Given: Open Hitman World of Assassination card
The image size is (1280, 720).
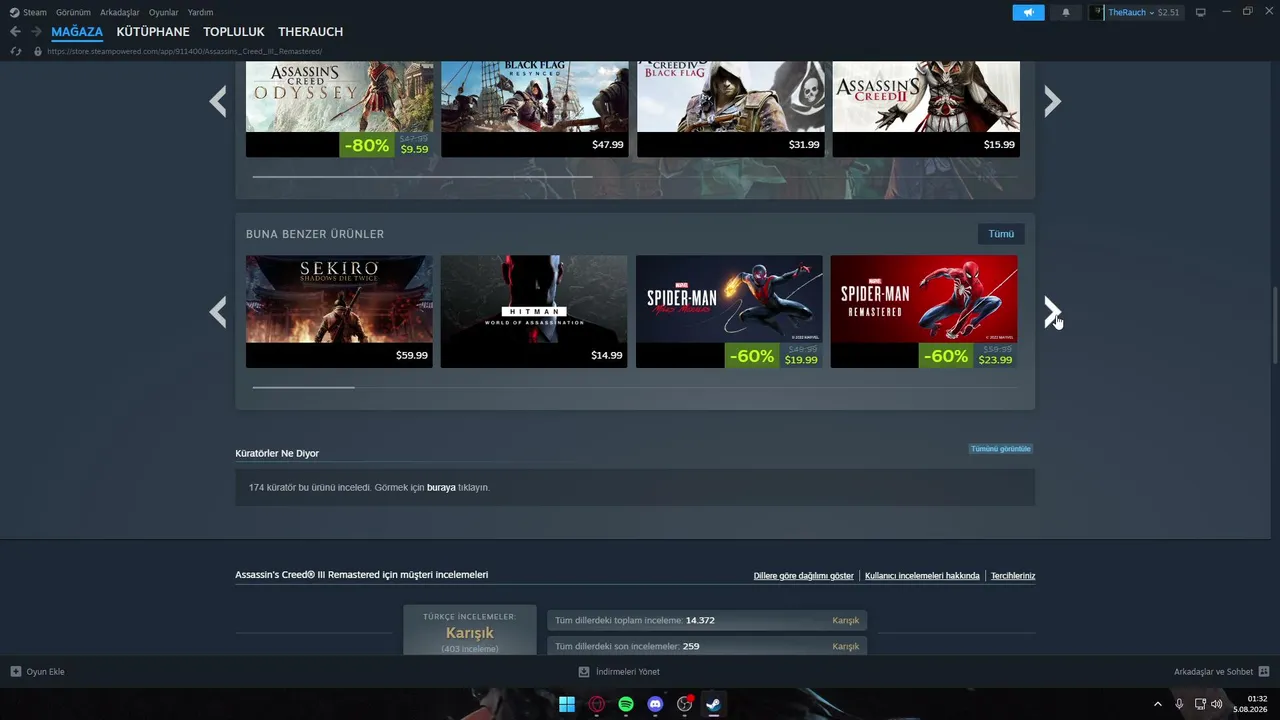Looking at the screenshot, I should pyautogui.click(x=534, y=311).
